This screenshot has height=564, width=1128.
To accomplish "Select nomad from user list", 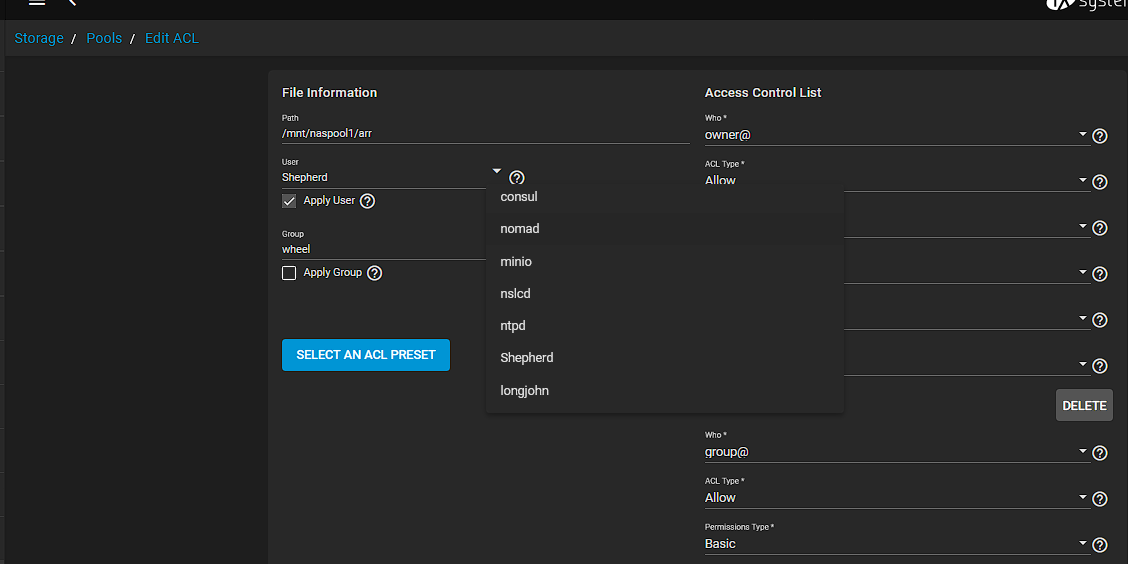I will (665, 229).
